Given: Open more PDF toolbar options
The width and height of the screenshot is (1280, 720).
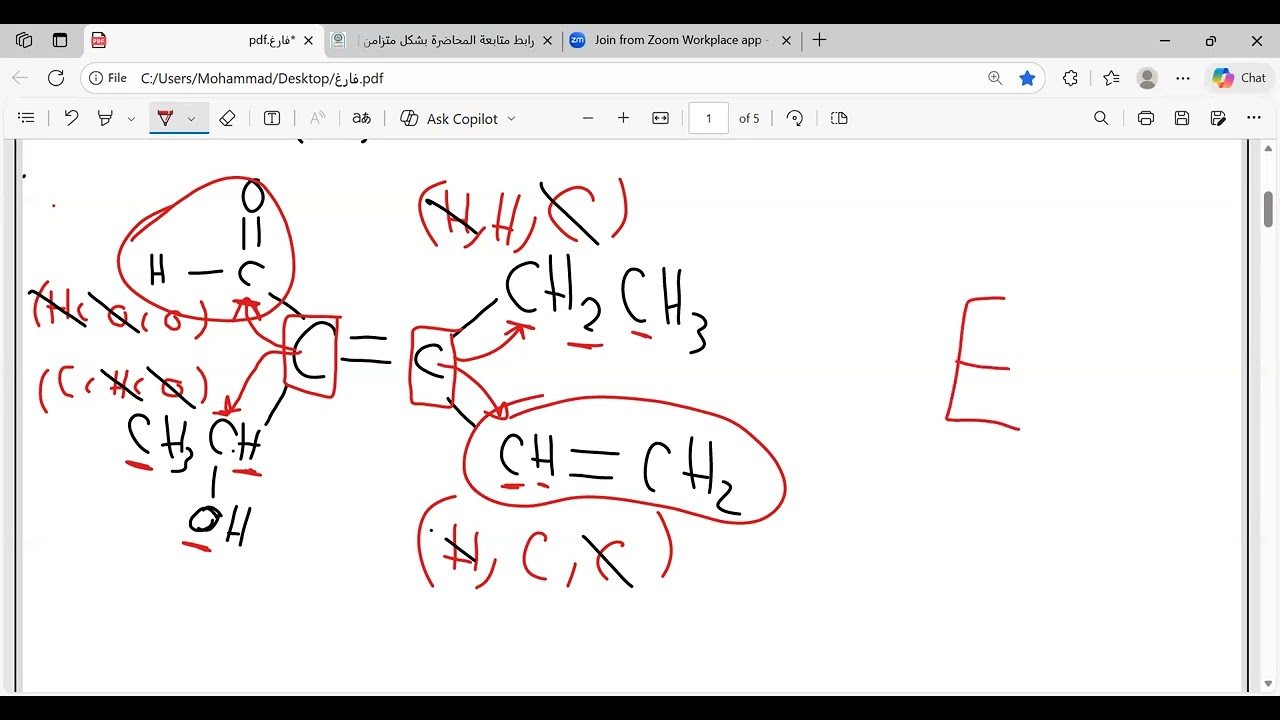Looking at the screenshot, I should click(x=1254, y=118).
